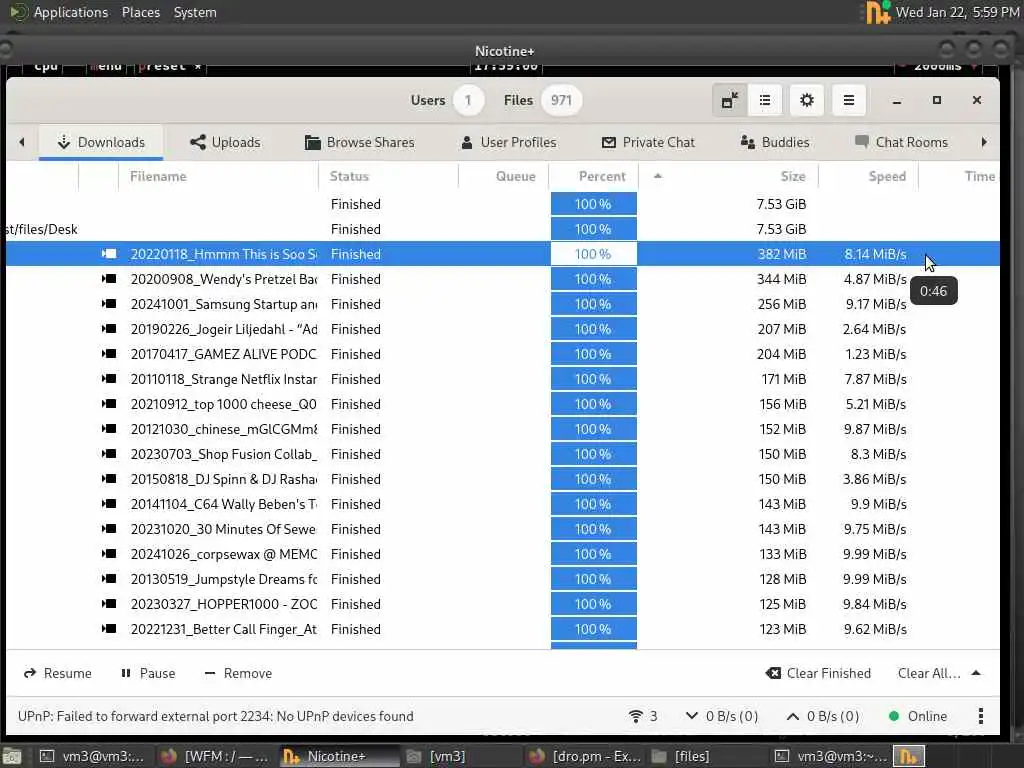This screenshot has width=1024, height=768.
Task: Open the status bar three-dot menu
Action: (980, 716)
